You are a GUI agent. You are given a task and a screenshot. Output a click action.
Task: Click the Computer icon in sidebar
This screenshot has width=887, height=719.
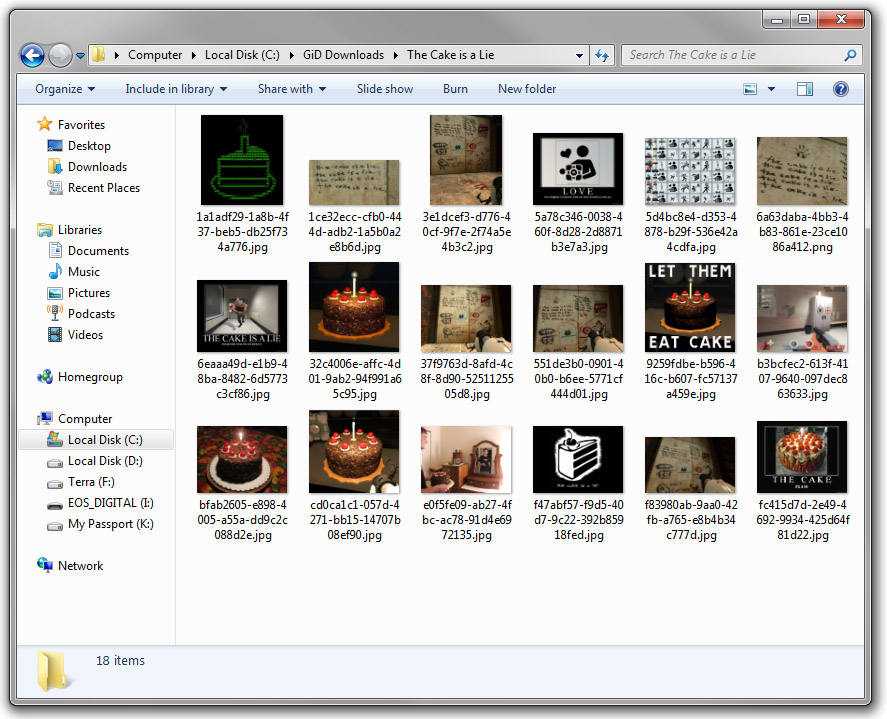(x=45, y=419)
